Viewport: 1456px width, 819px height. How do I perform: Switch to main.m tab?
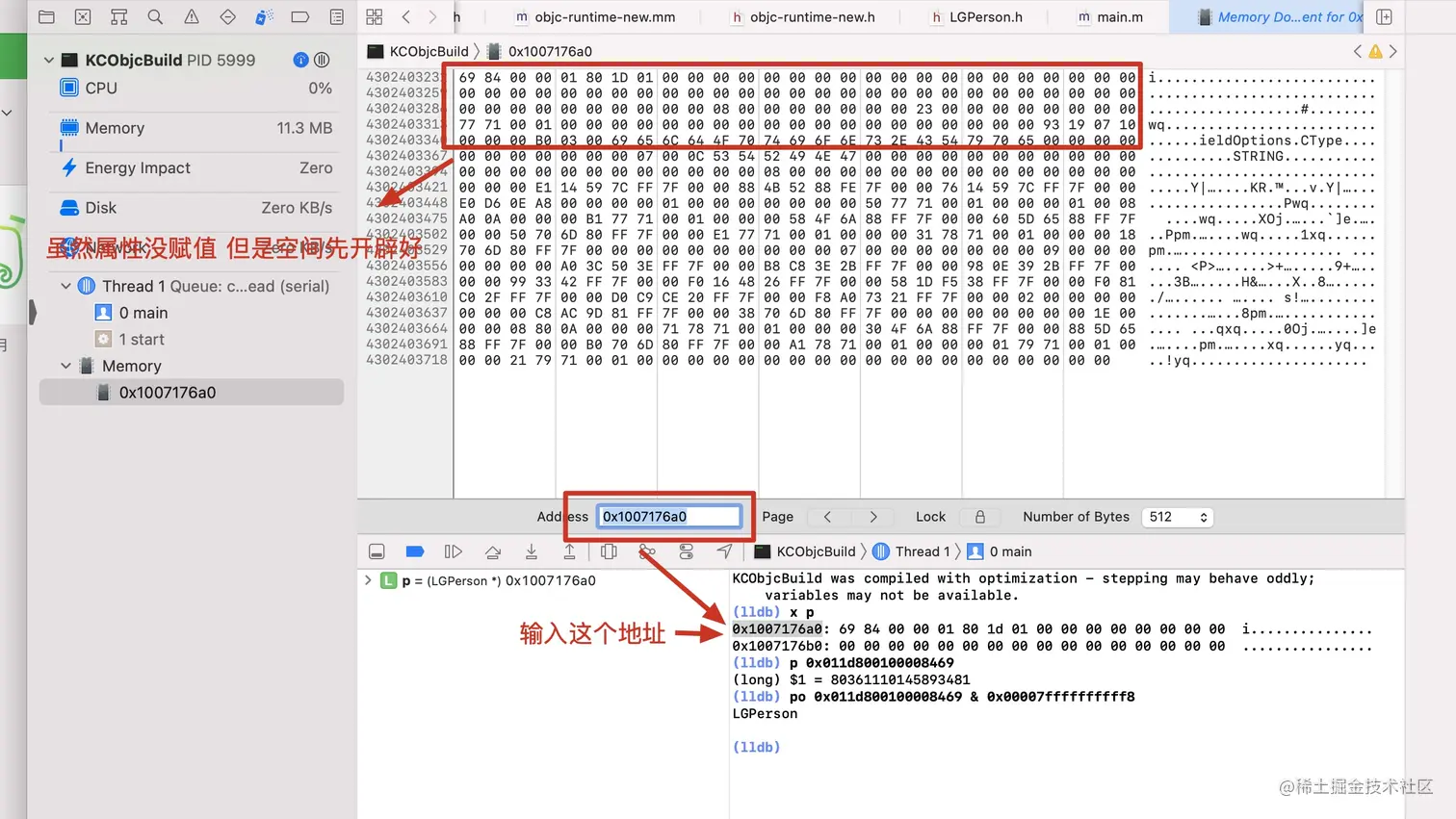tap(1110, 16)
